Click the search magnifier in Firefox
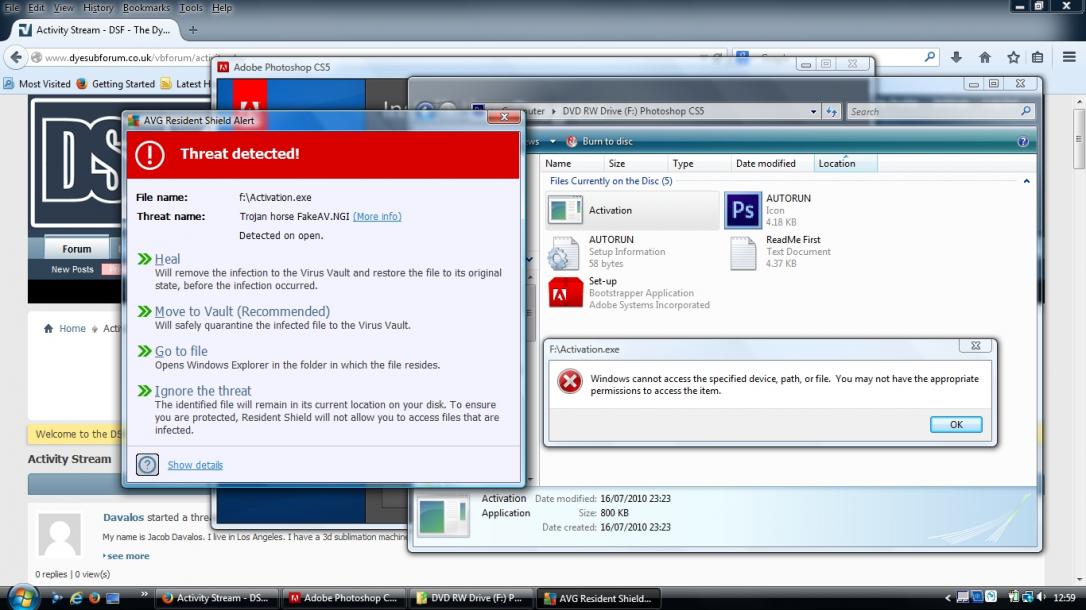 (929, 57)
